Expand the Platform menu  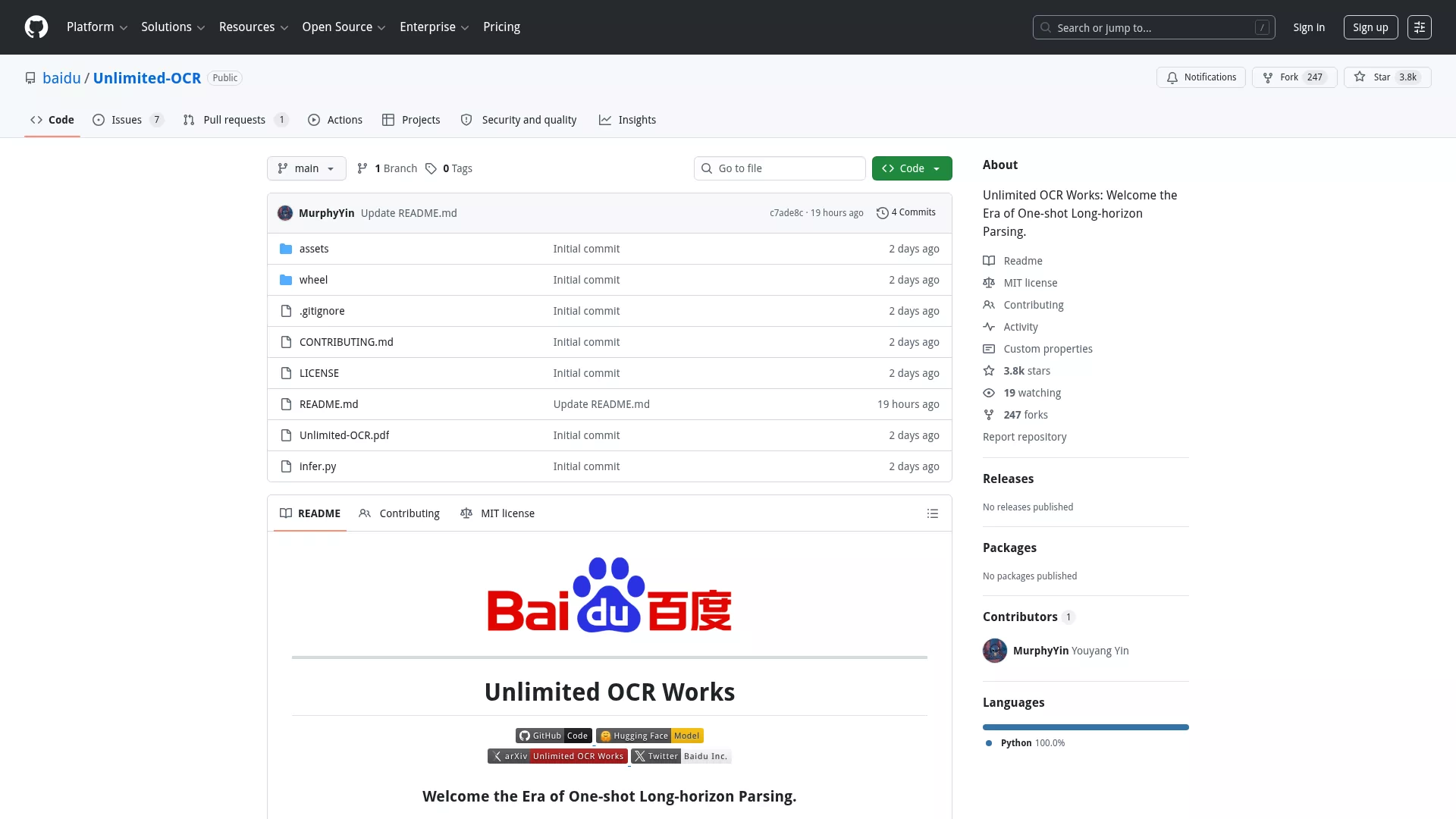tap(97, 27)
